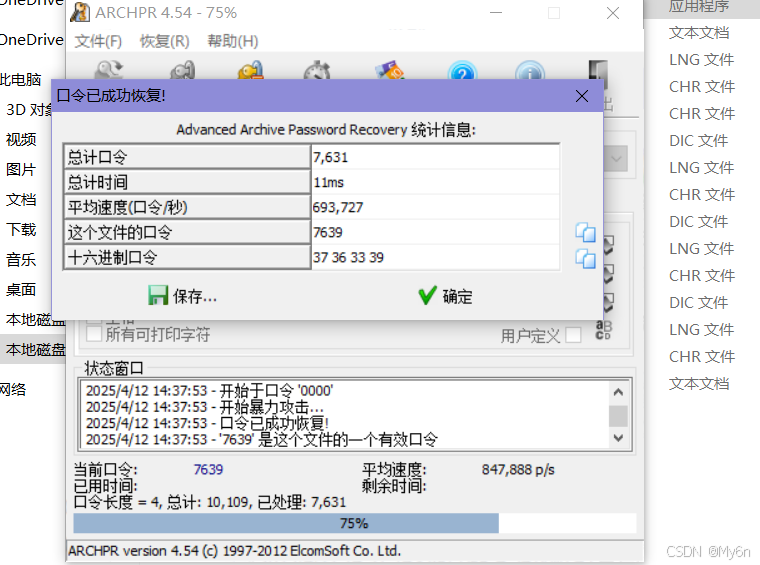760x565 pixels.
Task: Click the file password cell 7639
Action: 435,233
